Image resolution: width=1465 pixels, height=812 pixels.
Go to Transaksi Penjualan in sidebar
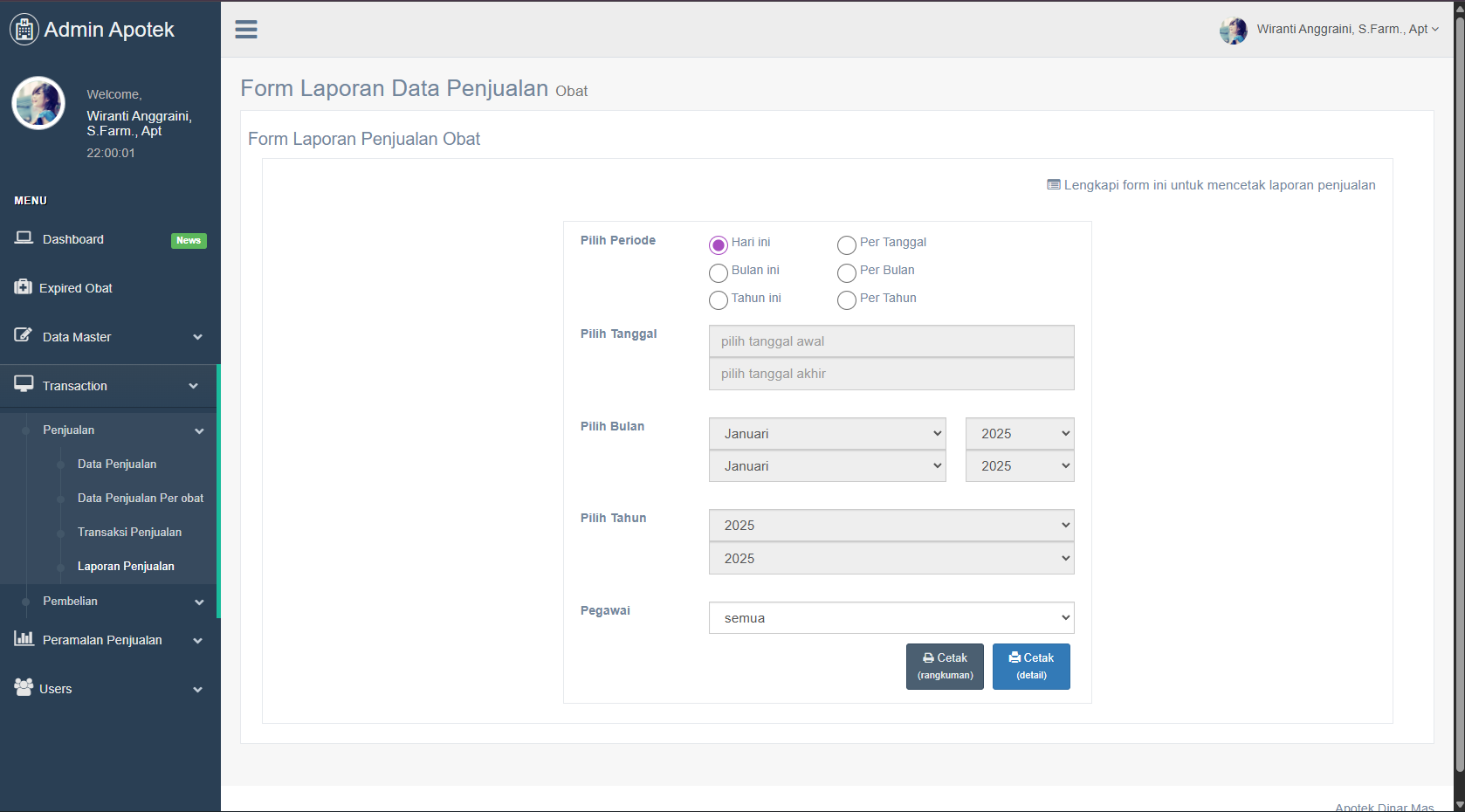point(129,533)
